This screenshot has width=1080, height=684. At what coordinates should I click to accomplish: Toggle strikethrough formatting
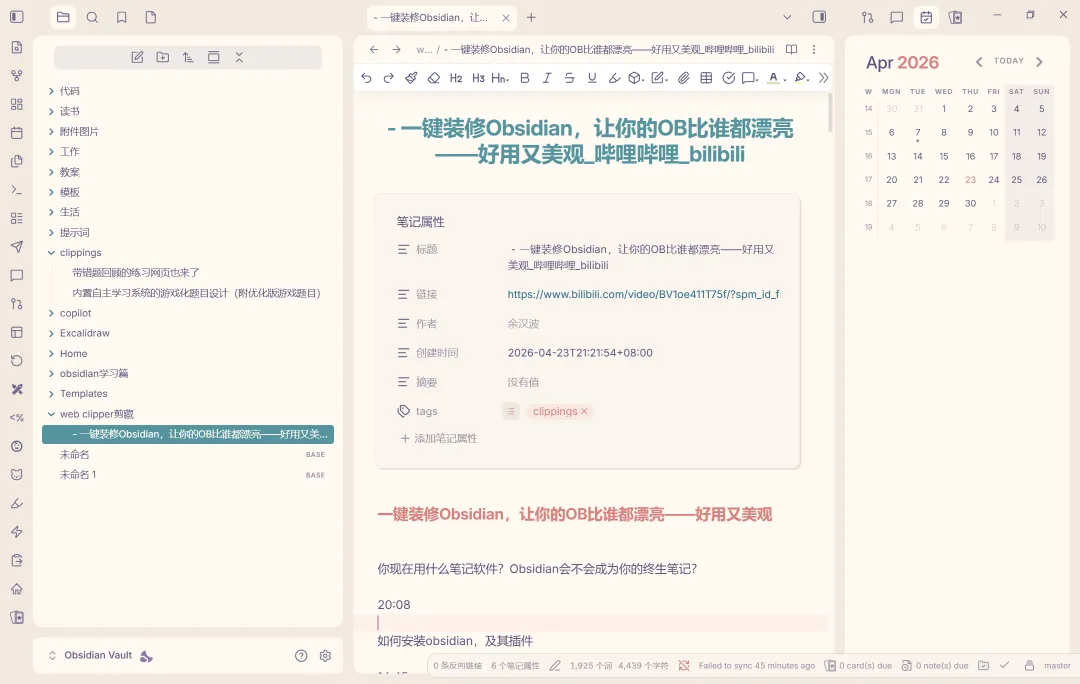(x=570, y=78)
